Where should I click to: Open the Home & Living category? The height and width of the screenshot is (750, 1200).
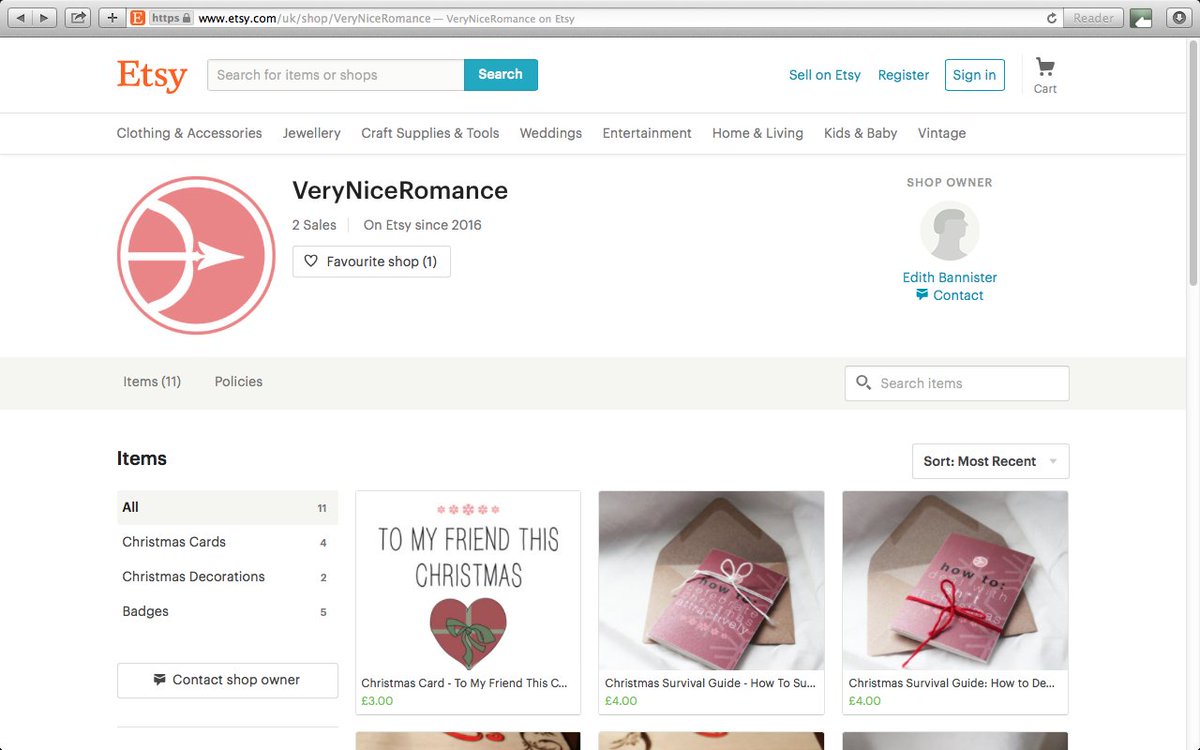[757, 133]
